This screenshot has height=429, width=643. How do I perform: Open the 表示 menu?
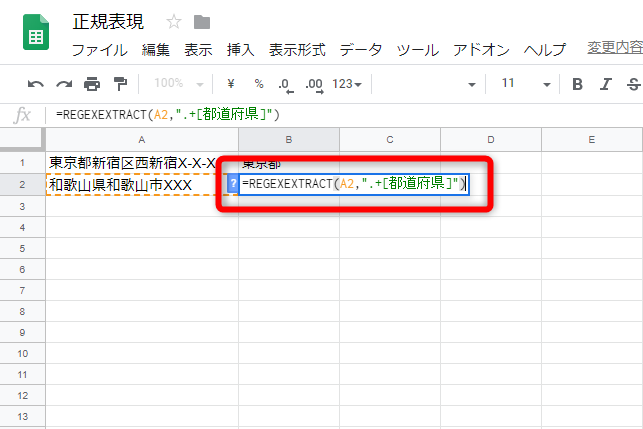click(x=198, y=50)
